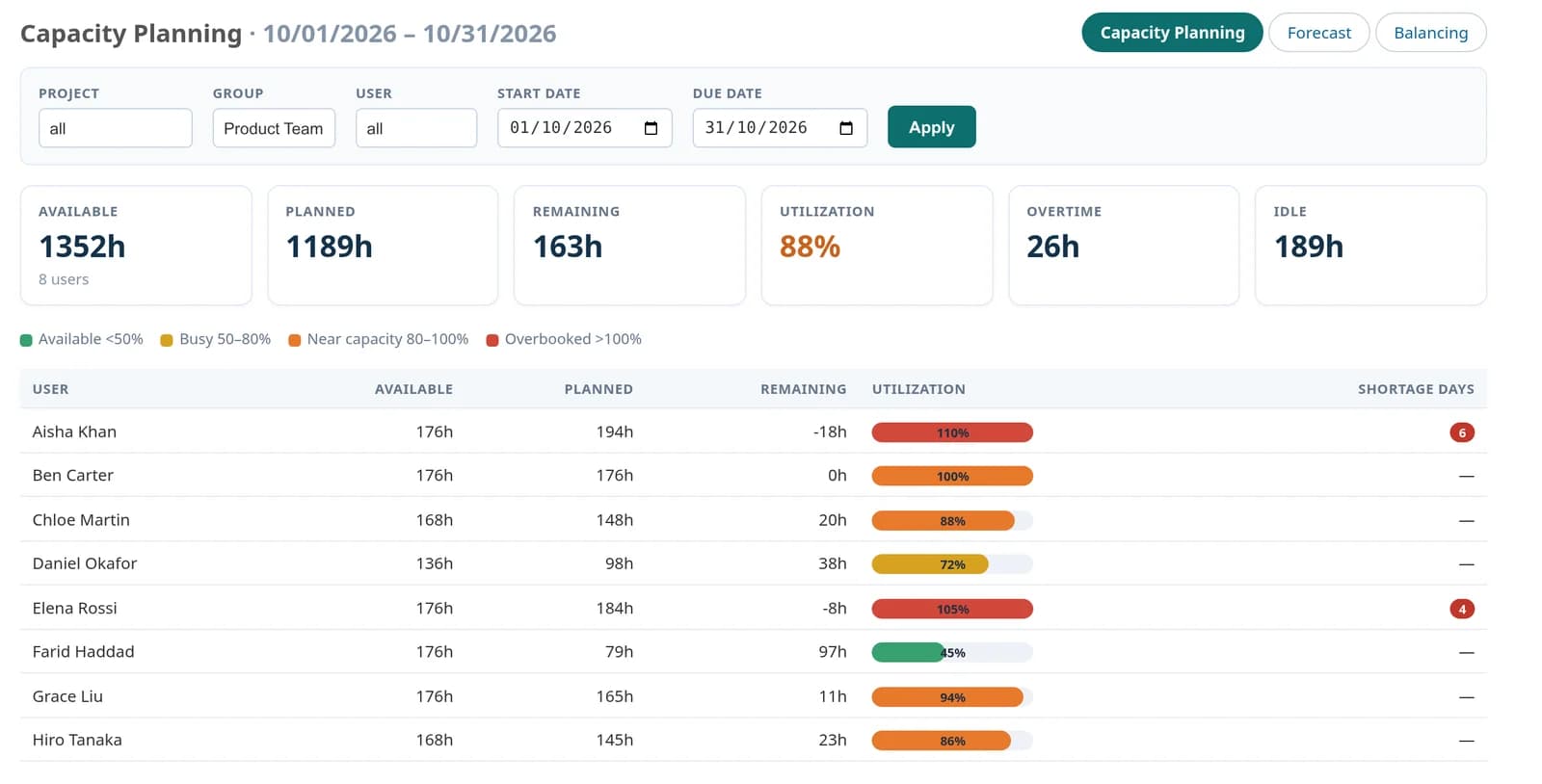Switch to the Capacity Planning tab
The width and height of the screenshot is (1542, 784).
[1172, 33]
